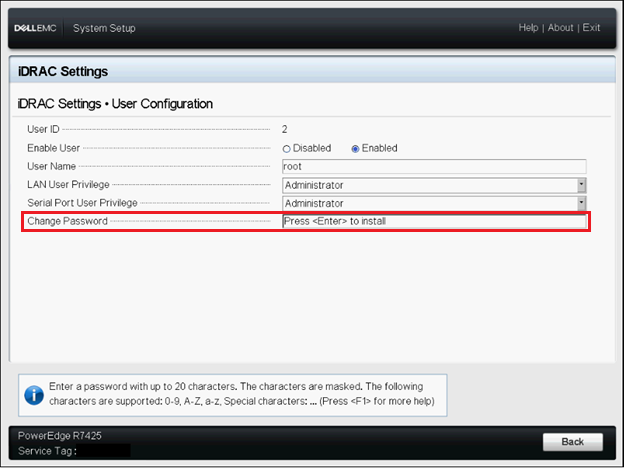This screenshot has width=624, height=468.
Task: Click the User ID value 2
Action: pyautogui.click(x=285, y=129)
